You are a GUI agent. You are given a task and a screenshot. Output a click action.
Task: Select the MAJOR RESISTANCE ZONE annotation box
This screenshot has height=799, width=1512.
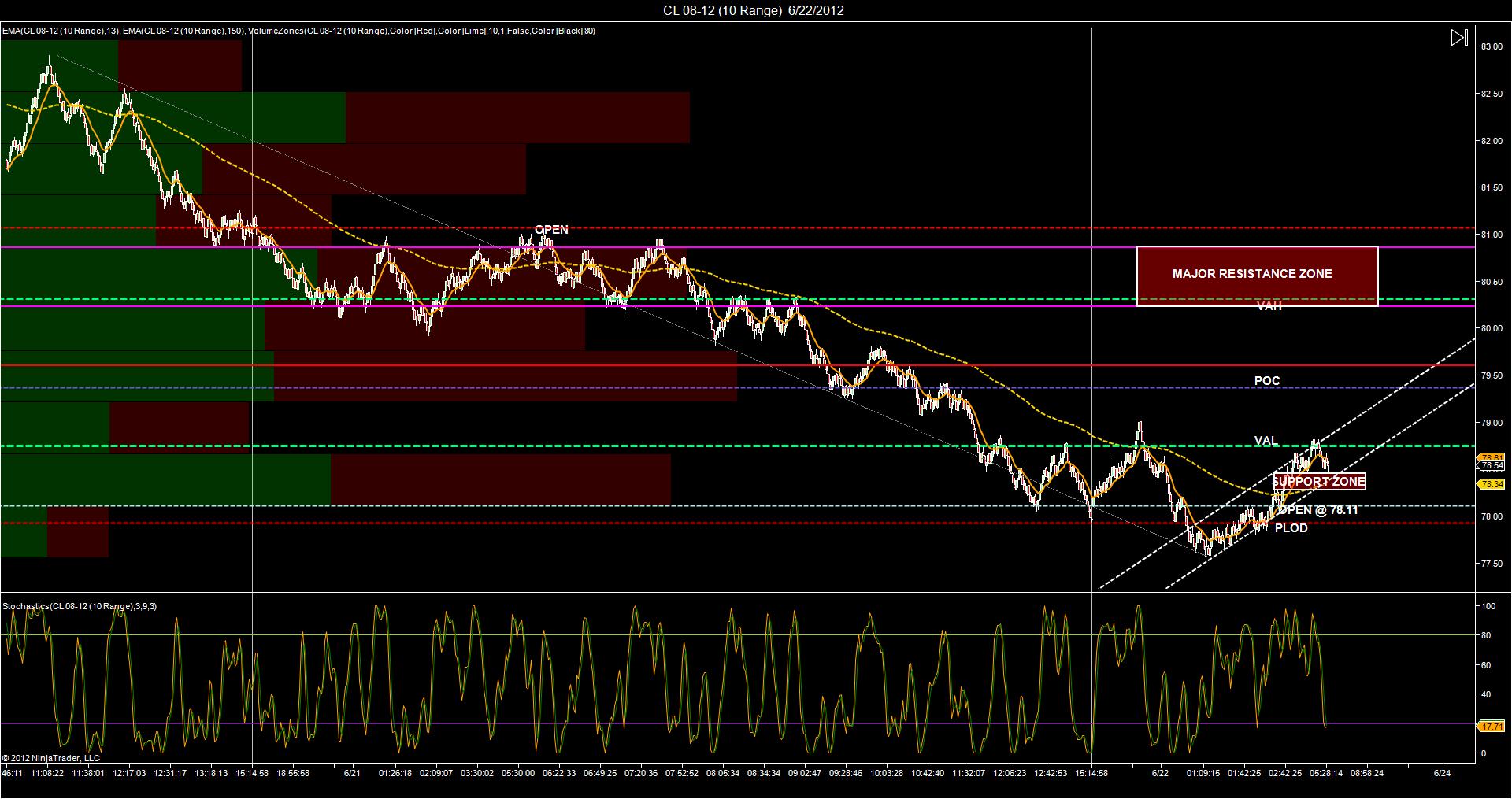point(1258,276)
